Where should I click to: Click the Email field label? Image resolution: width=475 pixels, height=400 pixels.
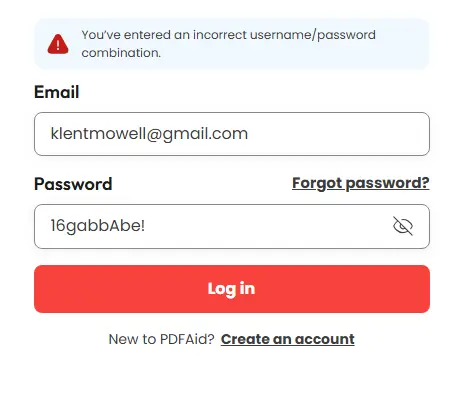point(57,92)
